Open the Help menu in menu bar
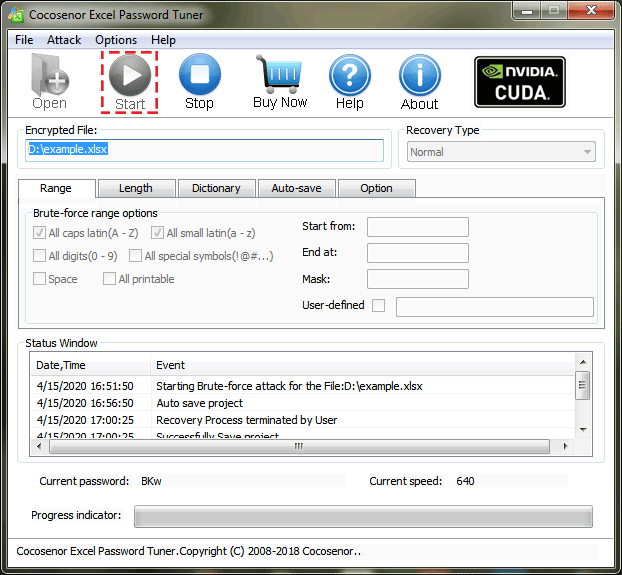 coord(163,40)
